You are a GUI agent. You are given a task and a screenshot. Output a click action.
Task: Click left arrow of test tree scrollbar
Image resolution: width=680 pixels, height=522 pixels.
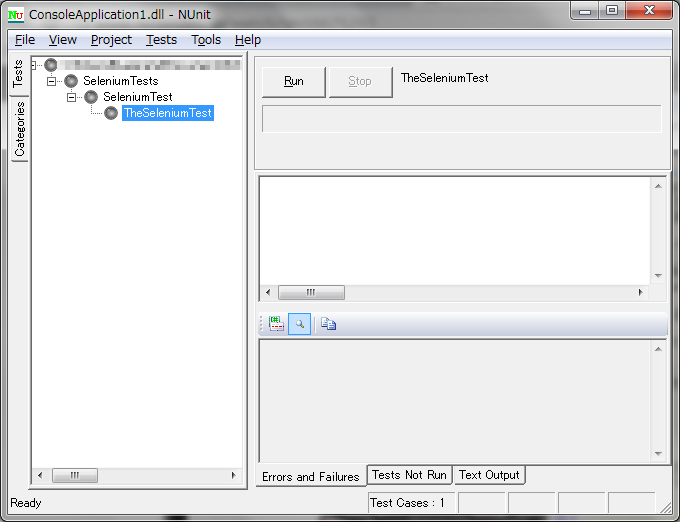point(40,475)
